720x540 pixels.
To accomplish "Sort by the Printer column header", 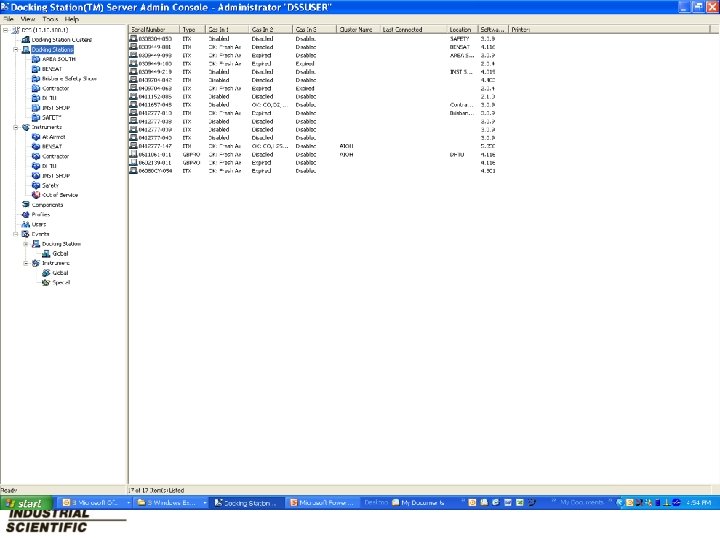I will tap(609, 29).
